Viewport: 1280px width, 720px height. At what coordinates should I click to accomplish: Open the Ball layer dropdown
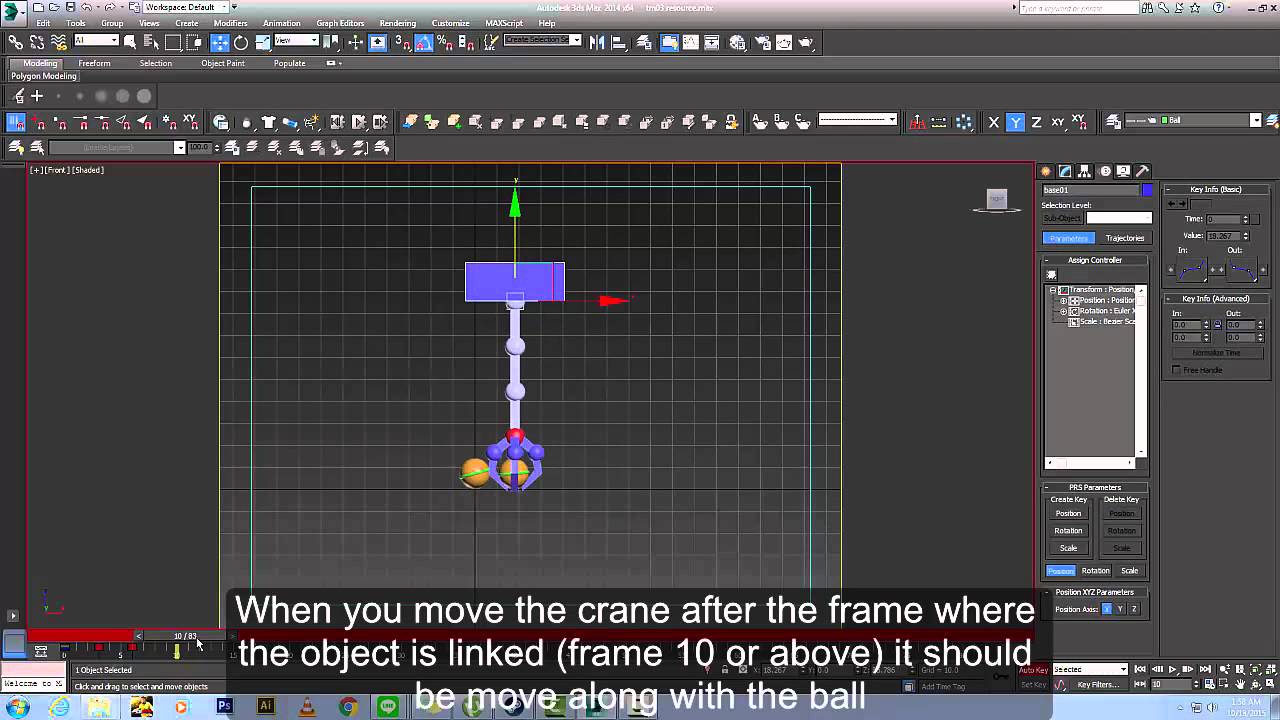[x=1193, y=121]
